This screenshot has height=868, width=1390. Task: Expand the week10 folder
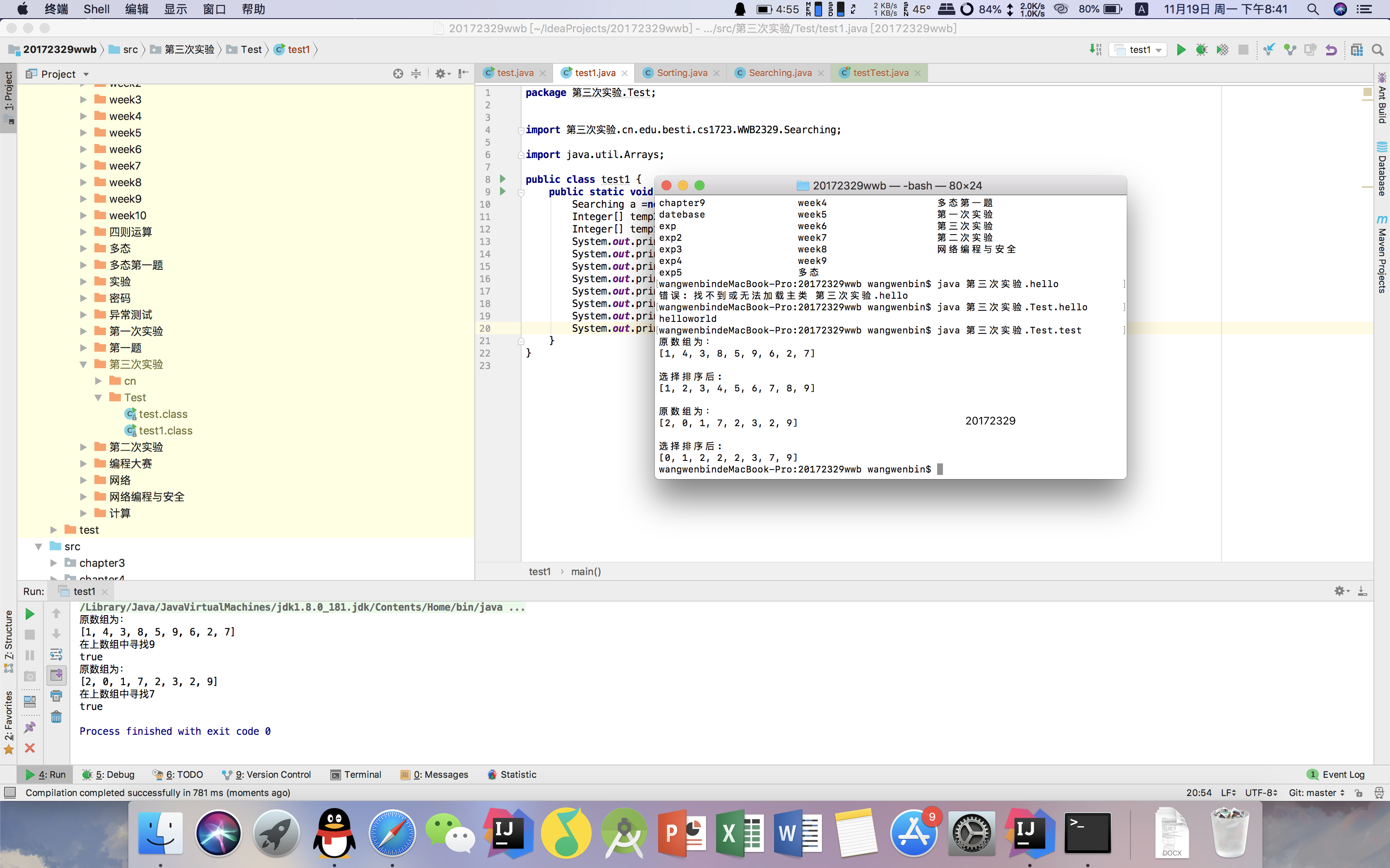tap(83, 215)
